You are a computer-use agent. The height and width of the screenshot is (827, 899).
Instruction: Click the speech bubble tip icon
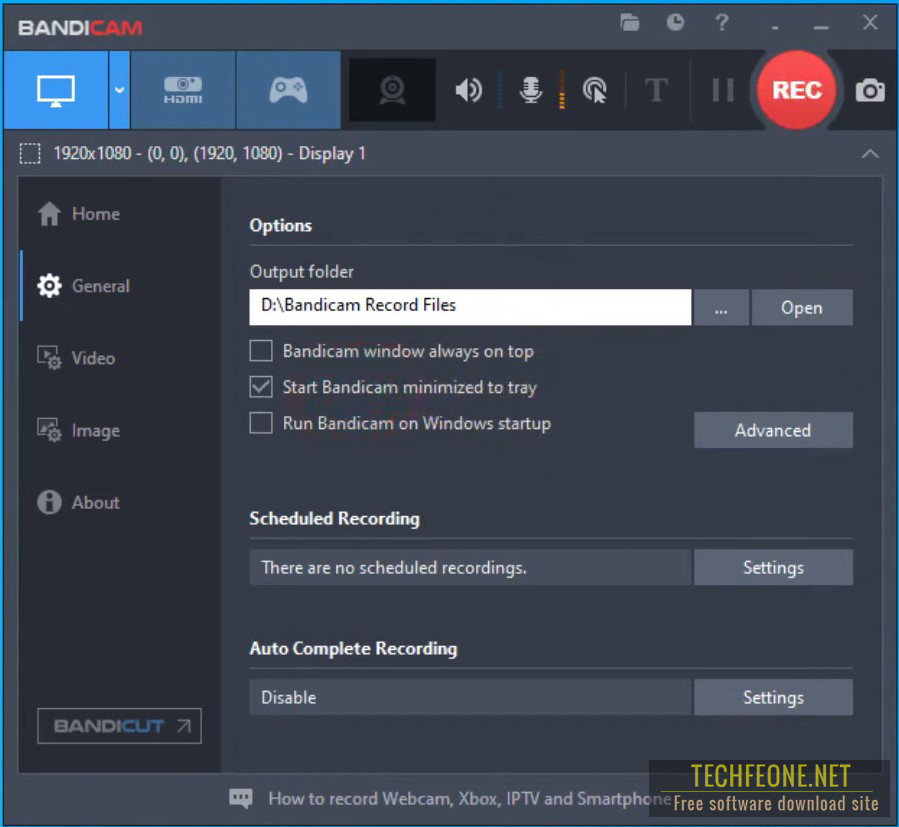[240, 798]
